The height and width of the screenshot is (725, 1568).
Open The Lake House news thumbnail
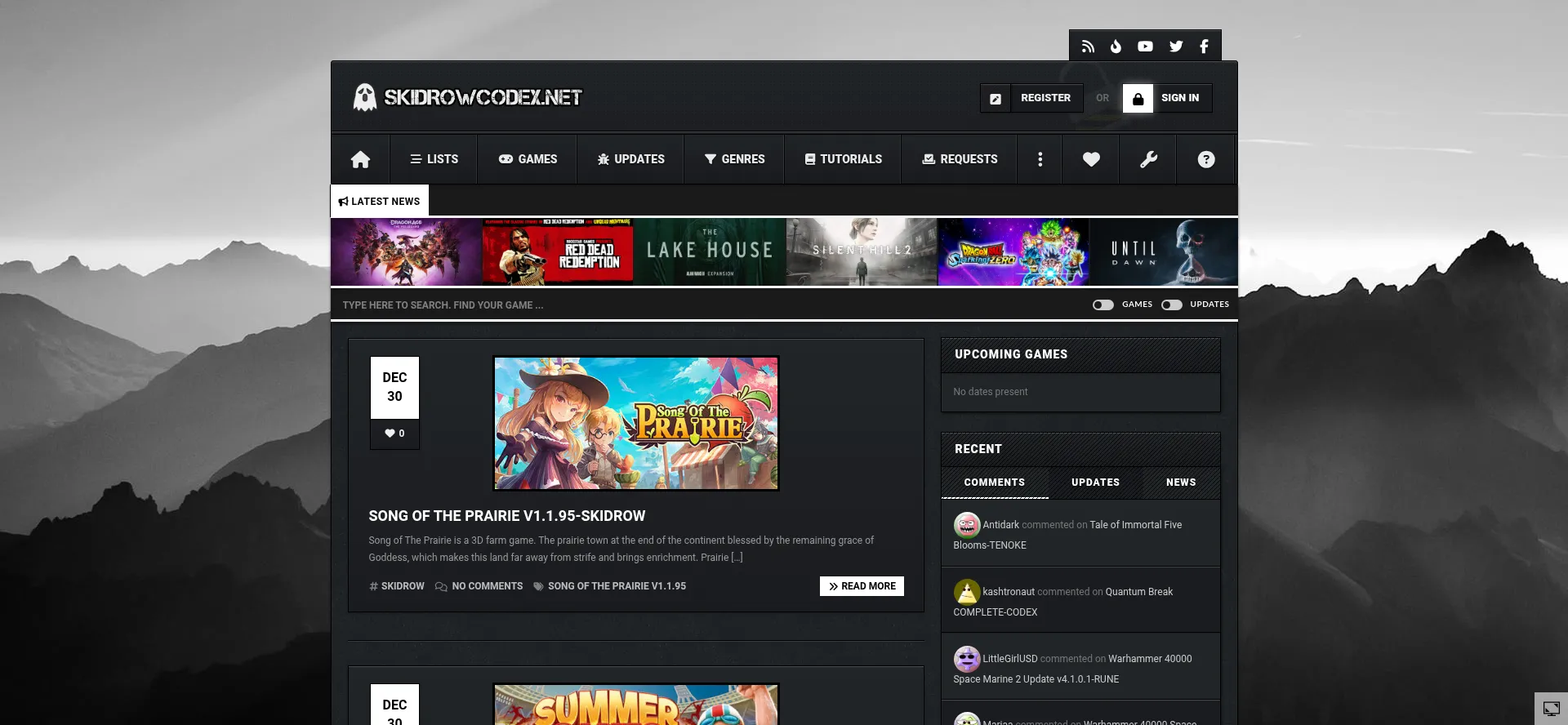coord(710,251)
